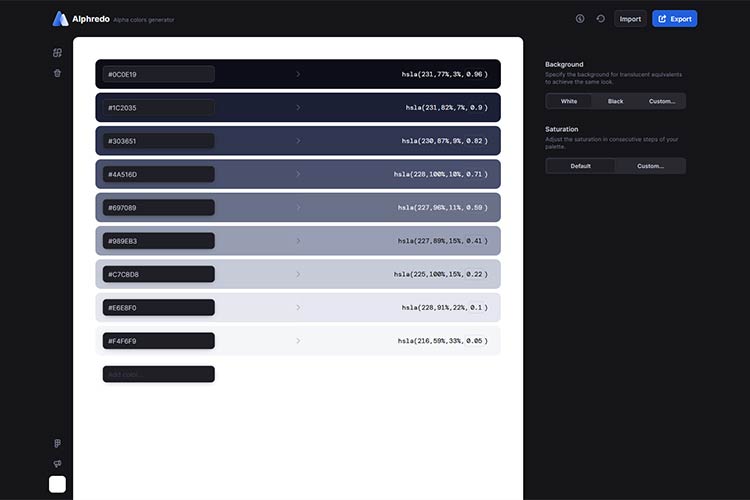Click the chevron arrow in the #4A516D row
This screenshot has width=750, height=500.
pyautogui.click(x=298, y=174)
